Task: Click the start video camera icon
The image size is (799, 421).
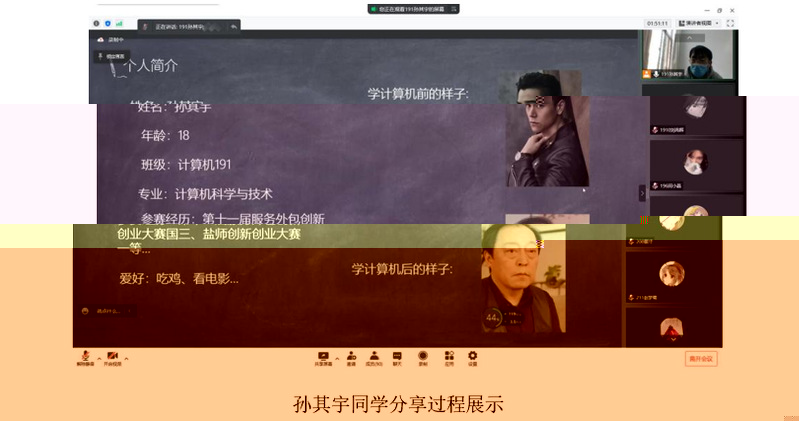Action: click(x=112, y=357)
